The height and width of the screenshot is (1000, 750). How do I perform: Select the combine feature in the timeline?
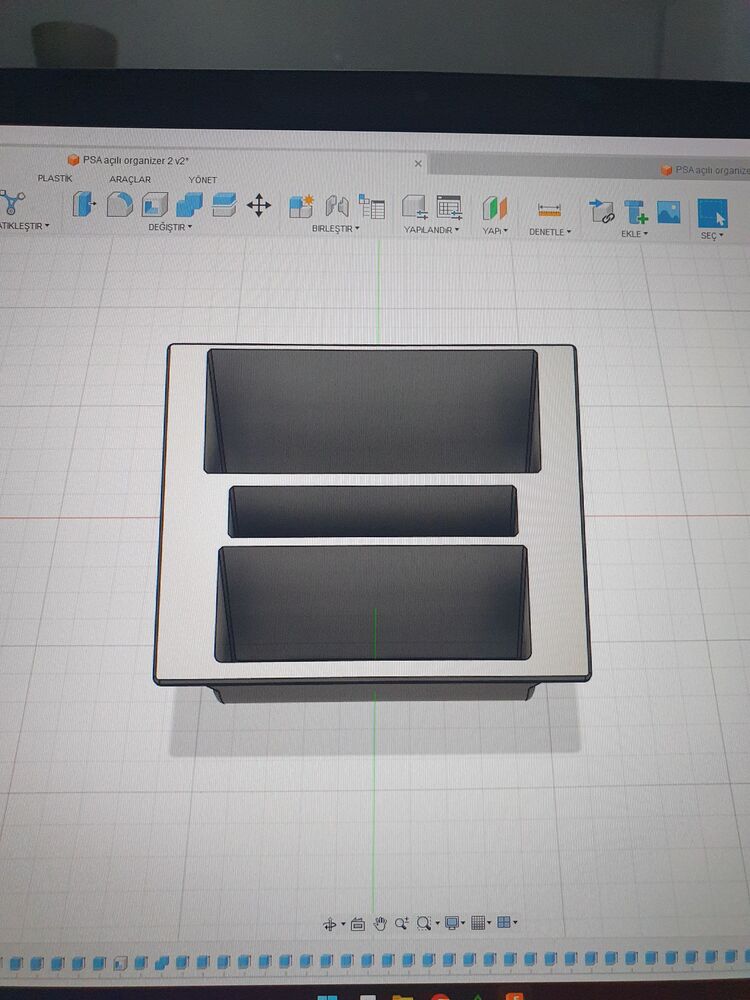click(161, 962)
